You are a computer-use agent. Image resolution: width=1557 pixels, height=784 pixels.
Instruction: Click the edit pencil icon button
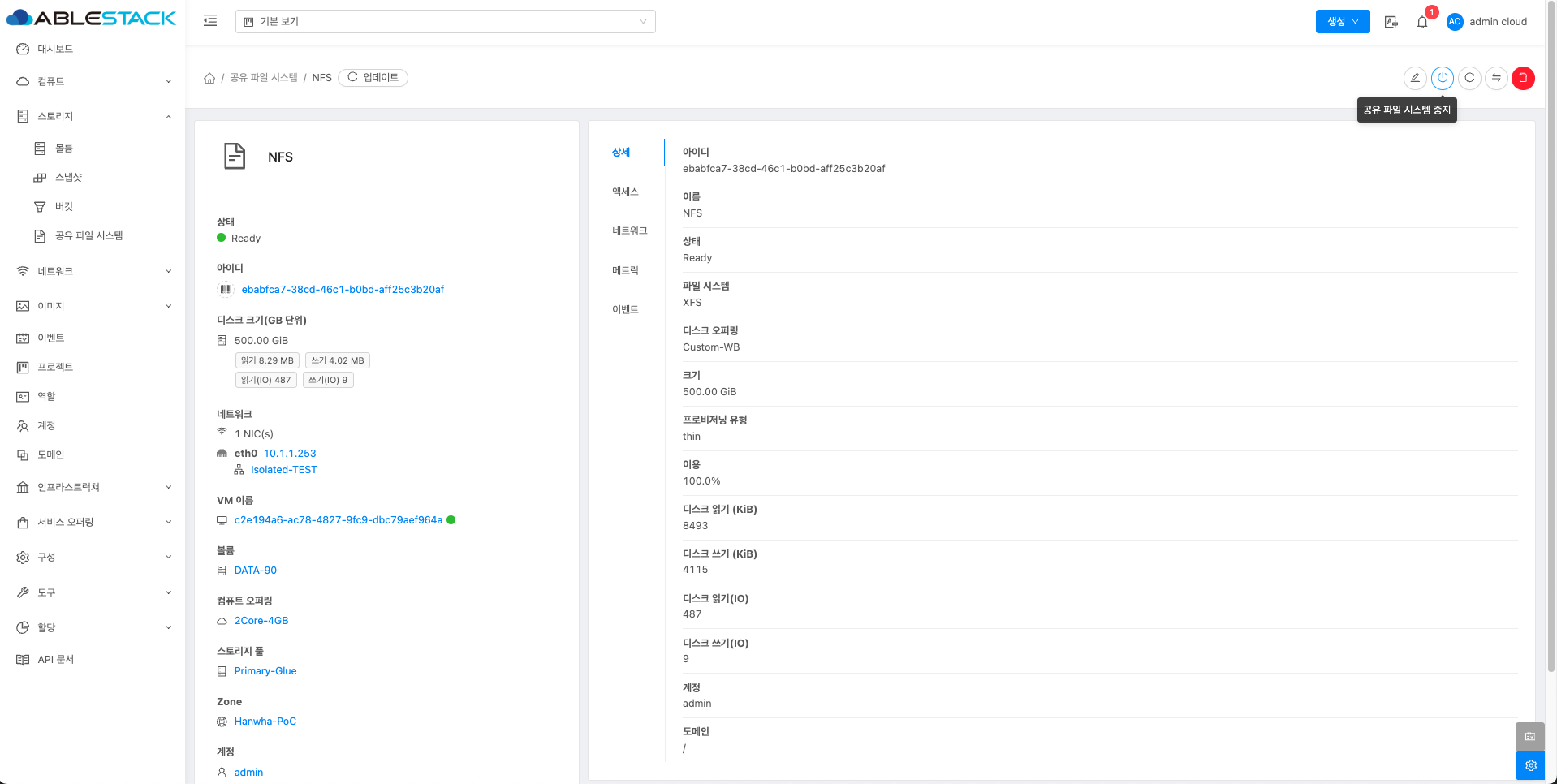point(1415,78)
